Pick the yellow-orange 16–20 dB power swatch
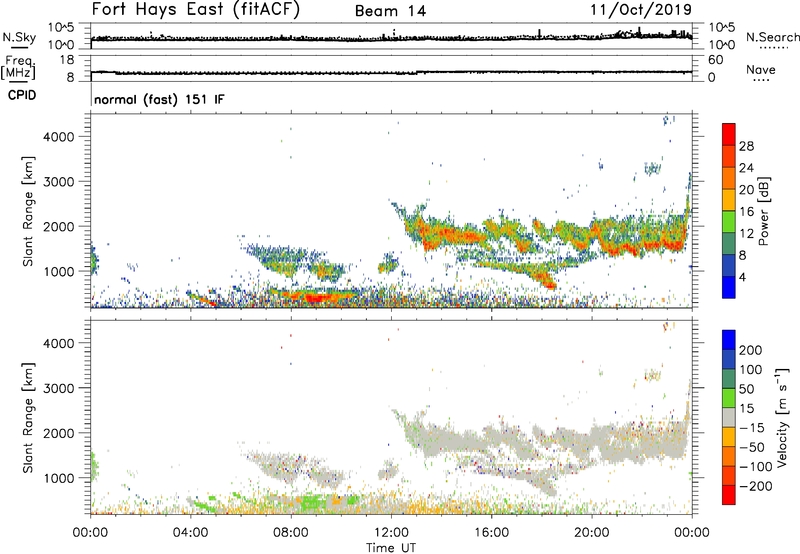The image size is (800, 554). pyautogui.click(x=729, y=199)
